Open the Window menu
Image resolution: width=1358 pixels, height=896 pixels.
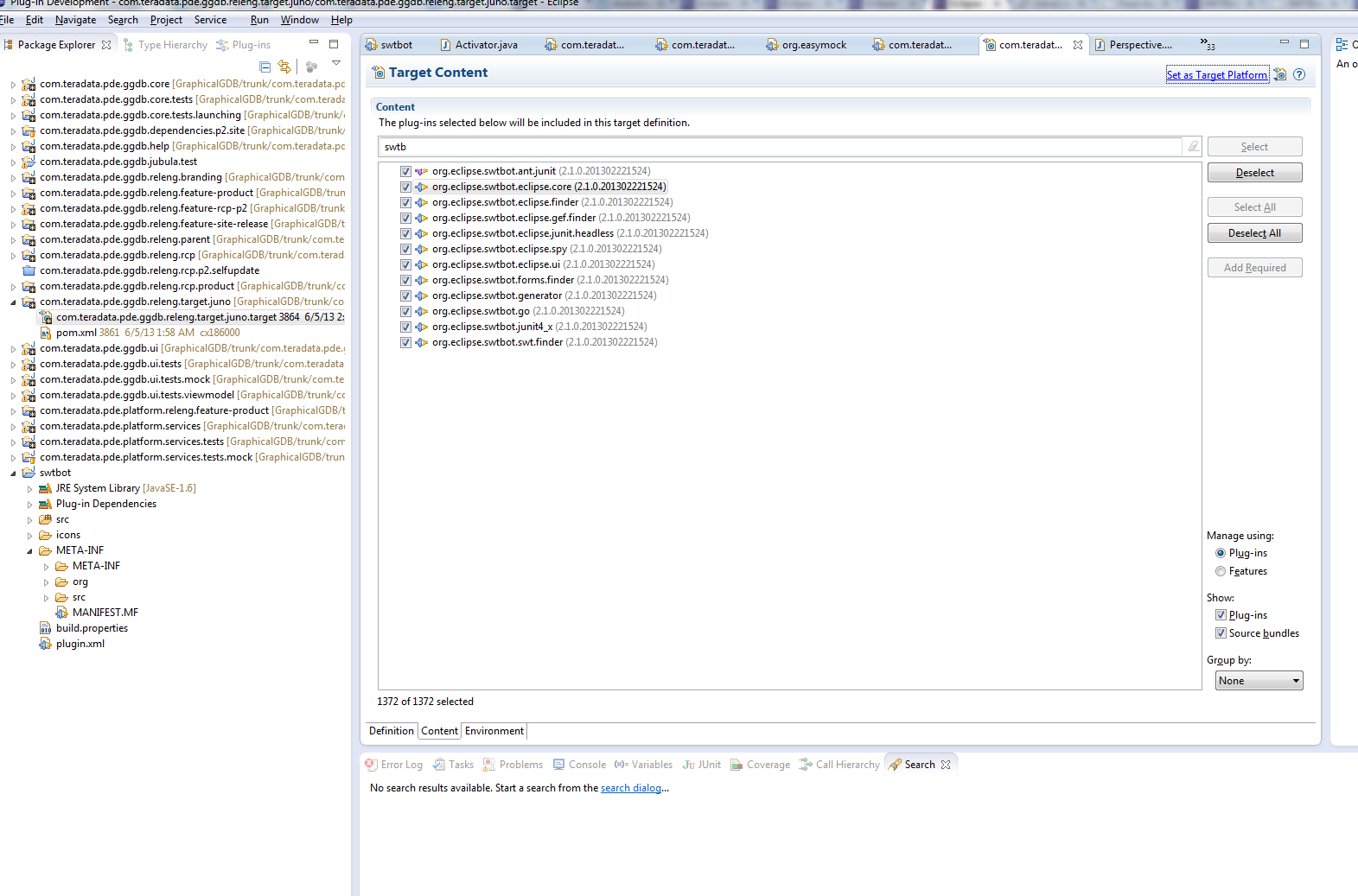[x=299, y=20]
